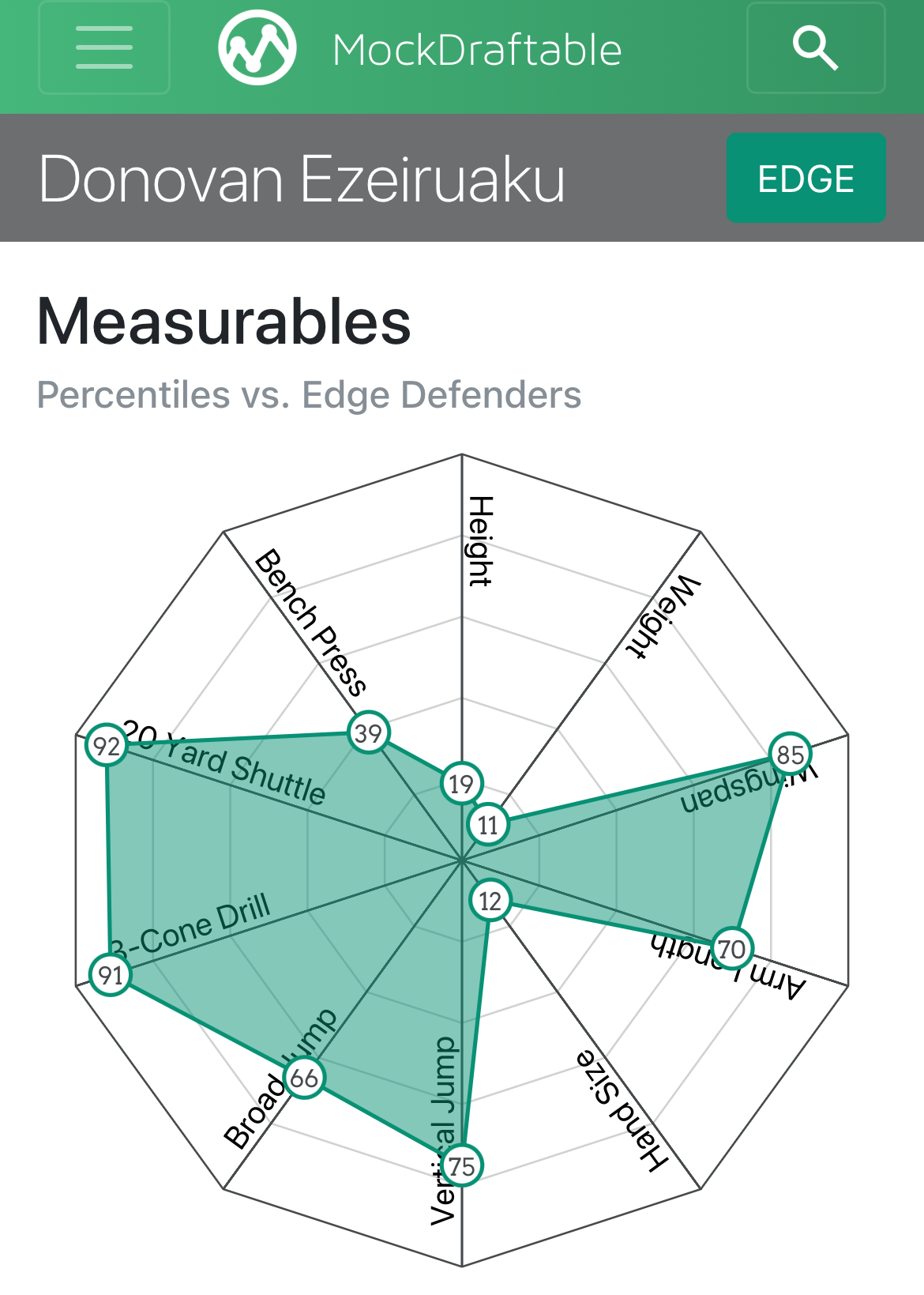Click the Donovan Ezeiruaku player name heading
The width and height of the screenshot is (924, 1295).
tap(302, 179)
